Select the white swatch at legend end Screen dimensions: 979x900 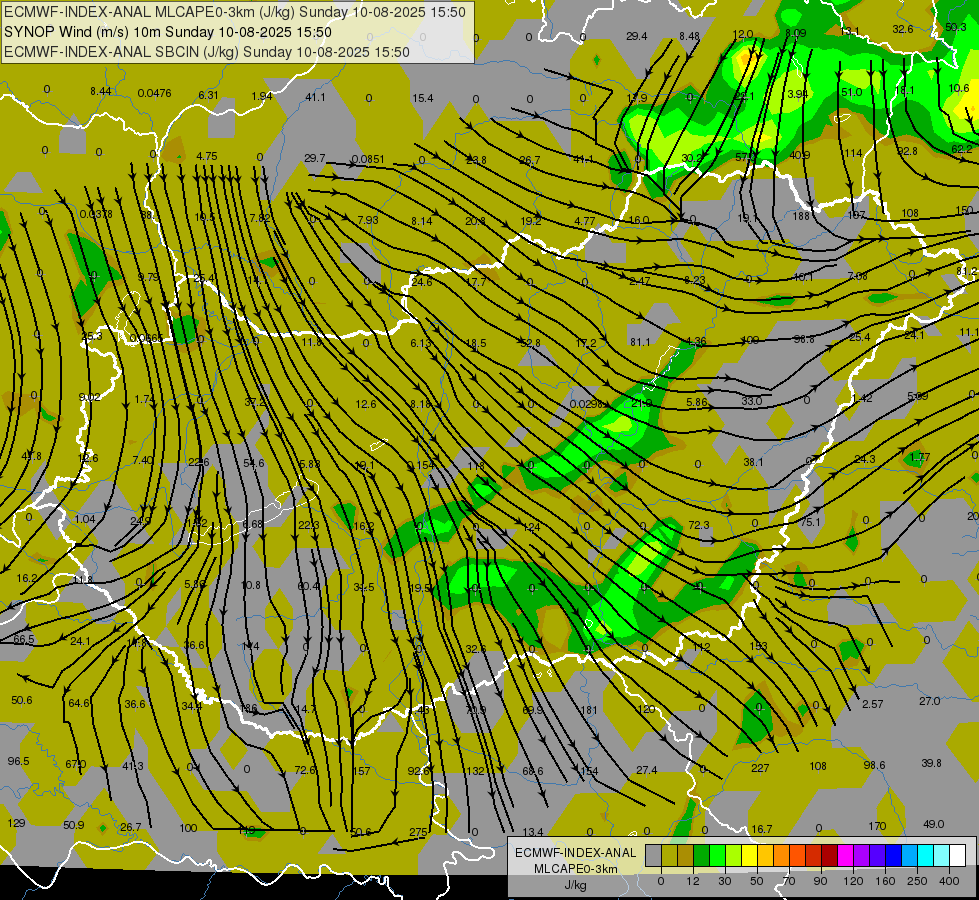(958, 856)
